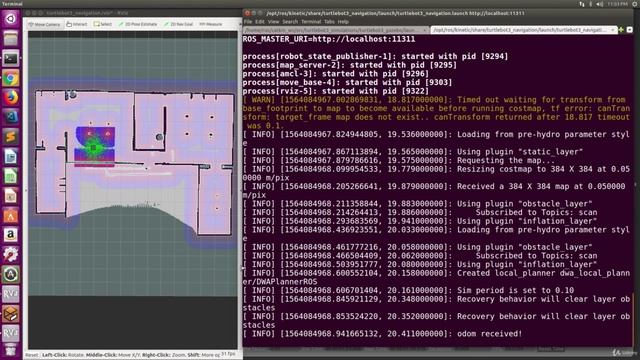Image resolution: width=640 pixels, height=360 pixels.
Task: Open Sublime Text from the launcher
Action: 11,137
